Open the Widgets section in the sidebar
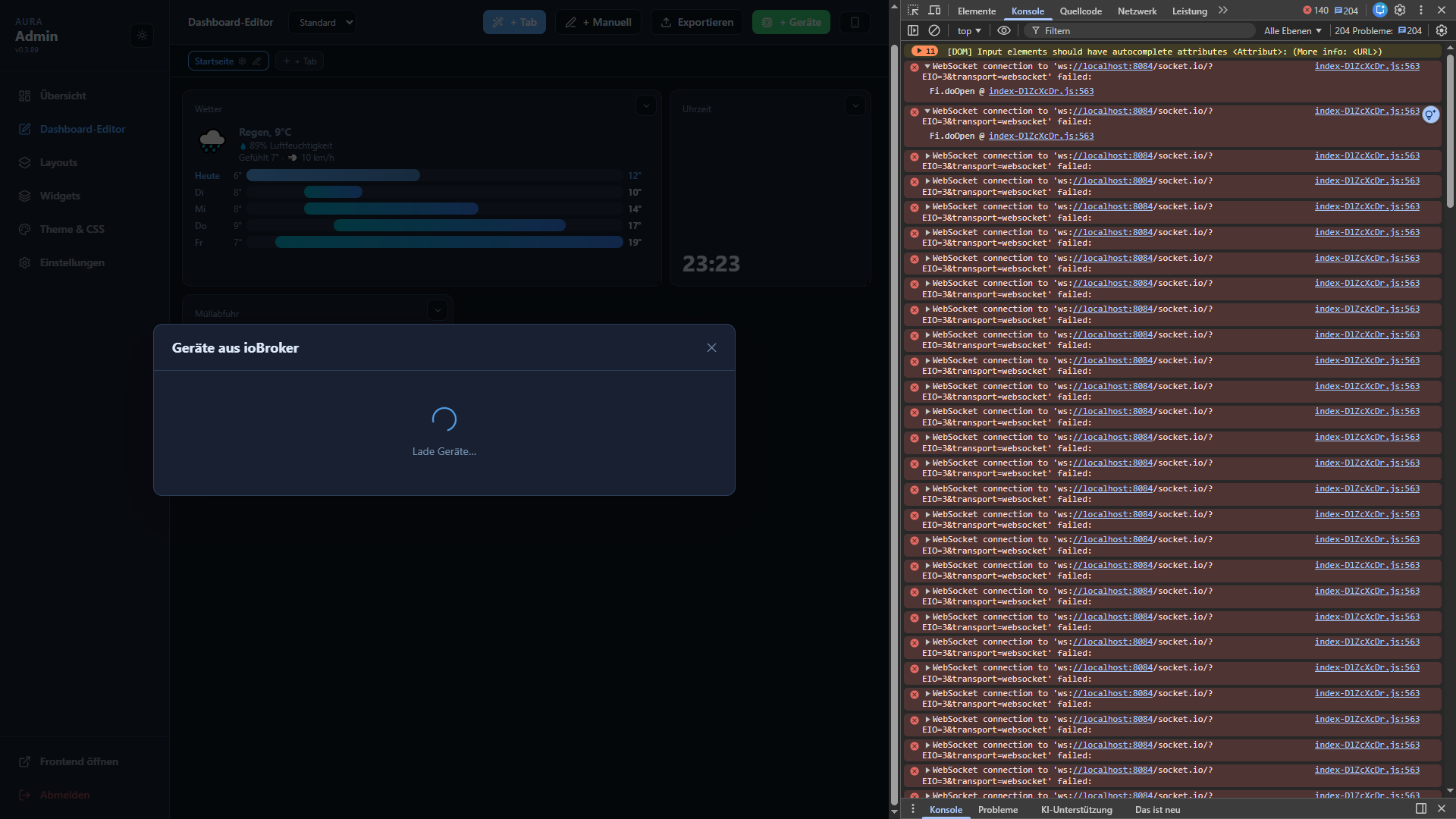The image size is (1456, 819). click(x=59, y=196)
